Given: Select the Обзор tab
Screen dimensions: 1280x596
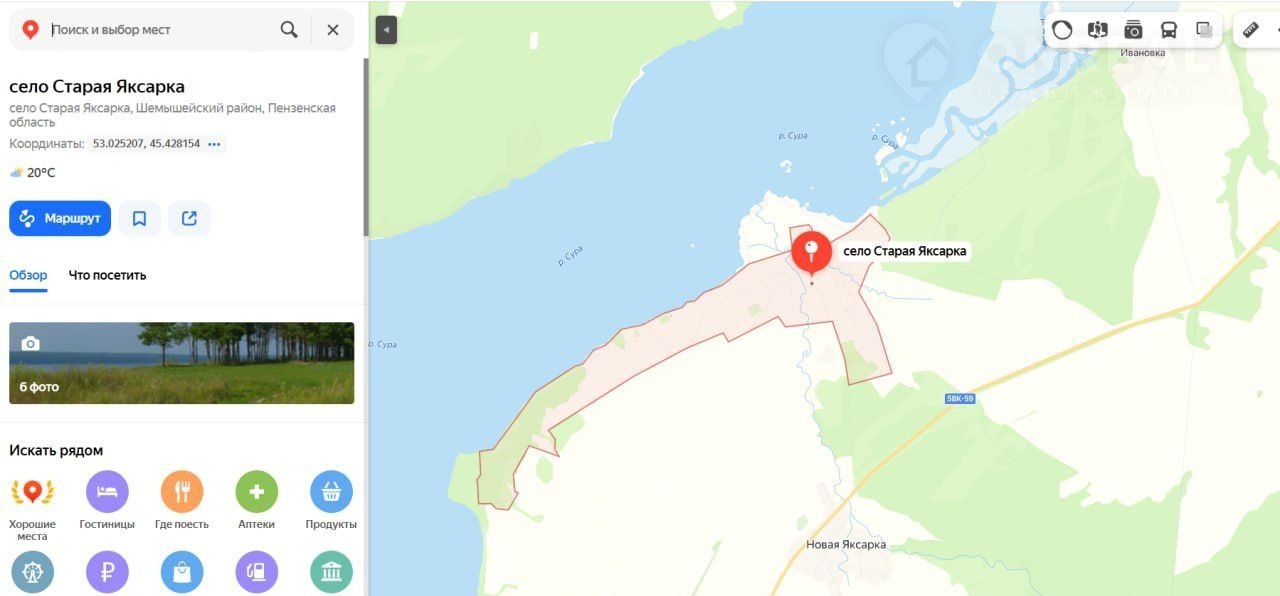Looking at the screenshot, I should [x=28, y=275].
